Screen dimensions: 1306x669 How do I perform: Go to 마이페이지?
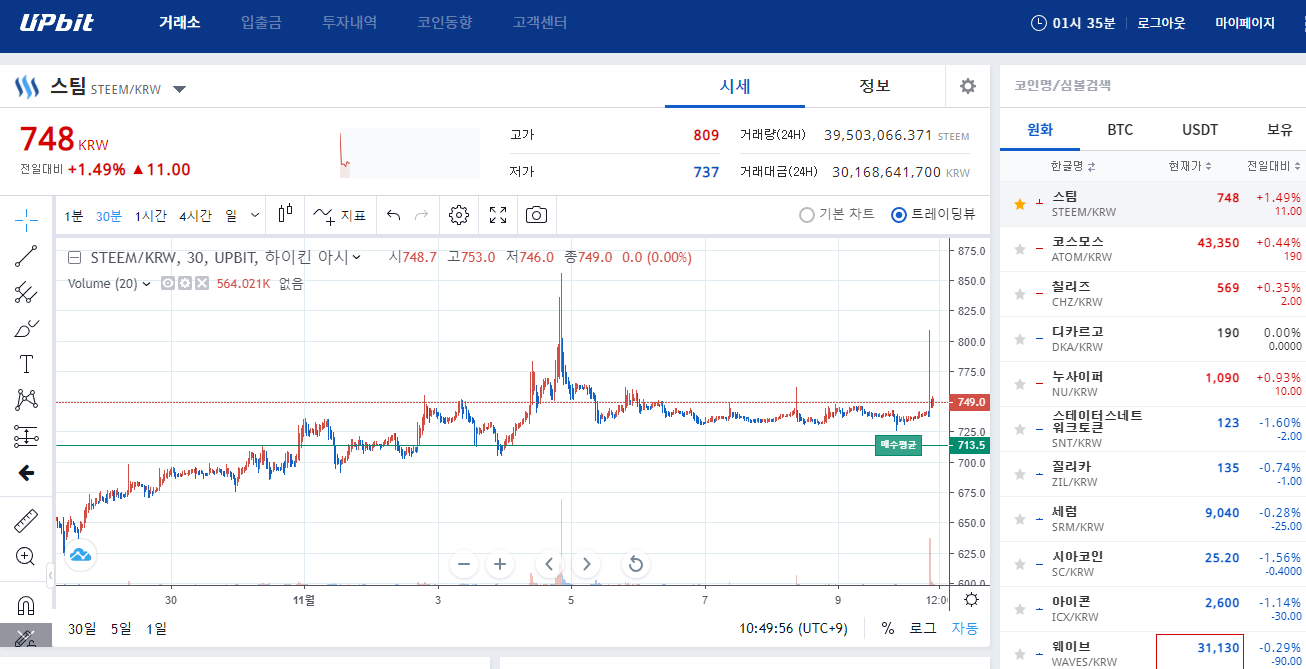[x=1245, y=23]
